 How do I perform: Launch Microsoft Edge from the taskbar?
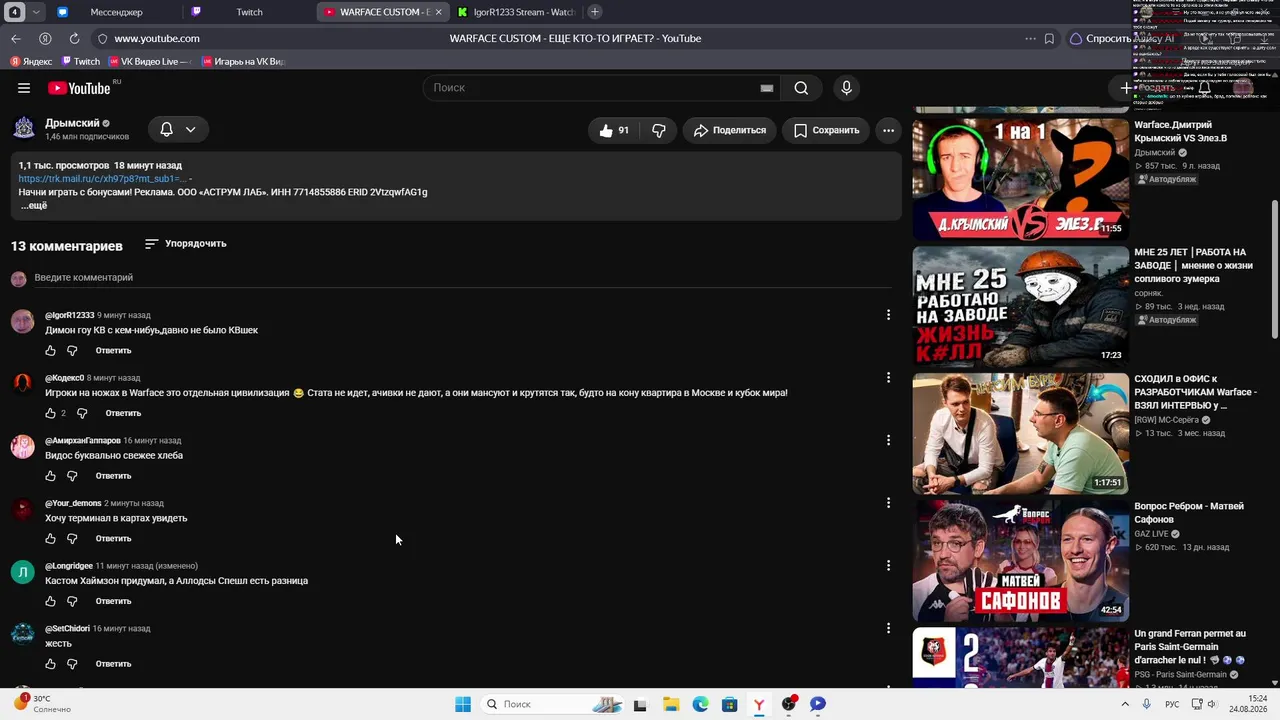click(700, 704)
